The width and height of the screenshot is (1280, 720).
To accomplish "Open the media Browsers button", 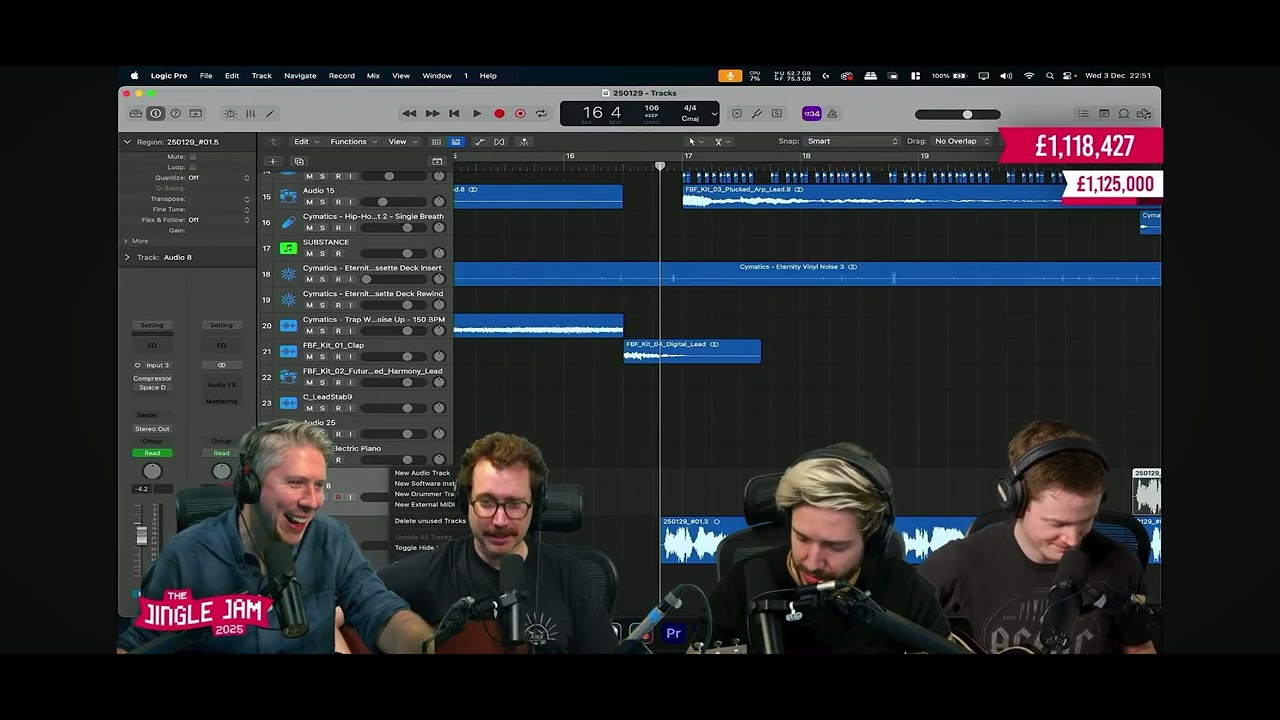I will [1144, 114].
